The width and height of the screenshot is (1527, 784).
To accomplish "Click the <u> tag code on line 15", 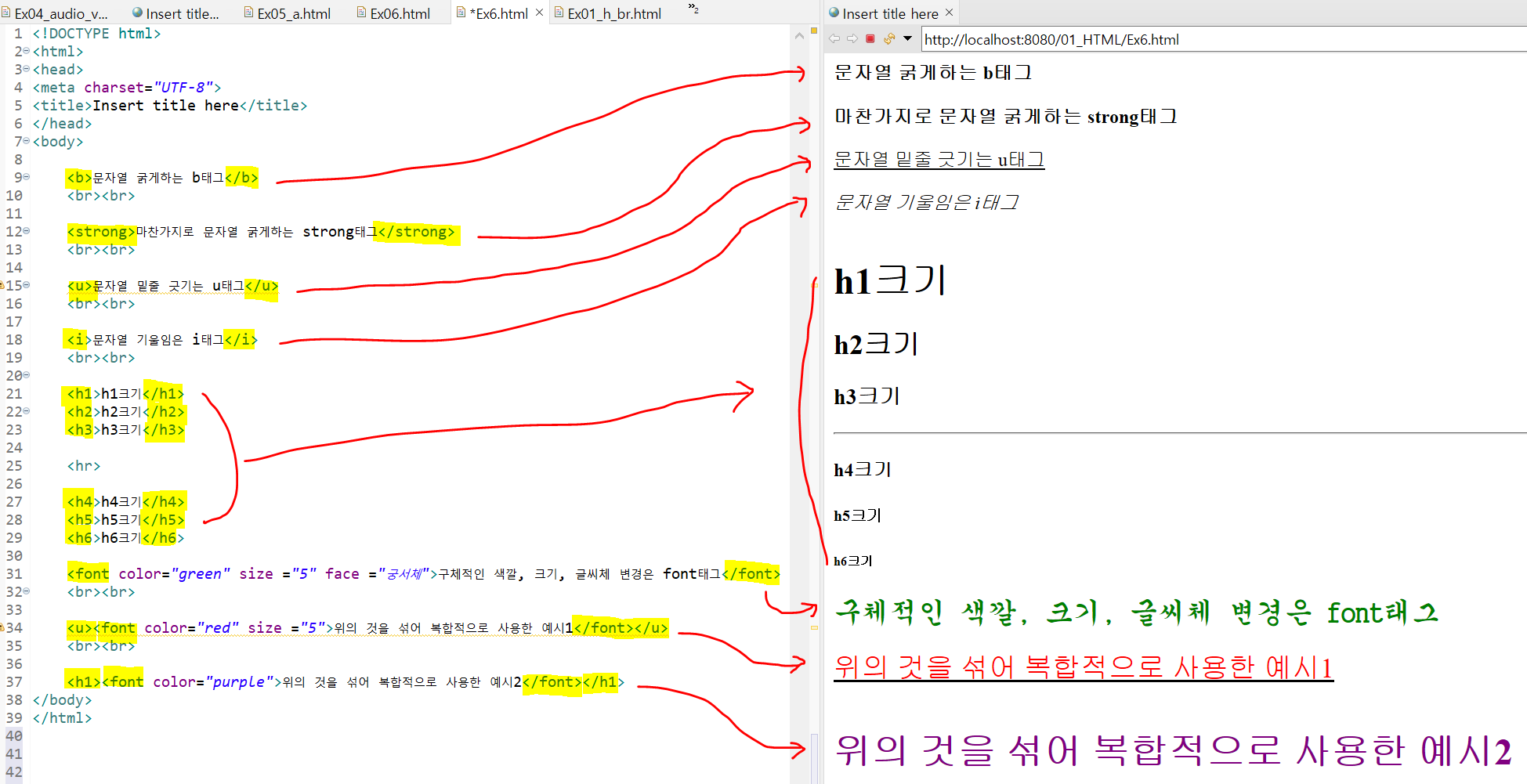I will 173,286.
